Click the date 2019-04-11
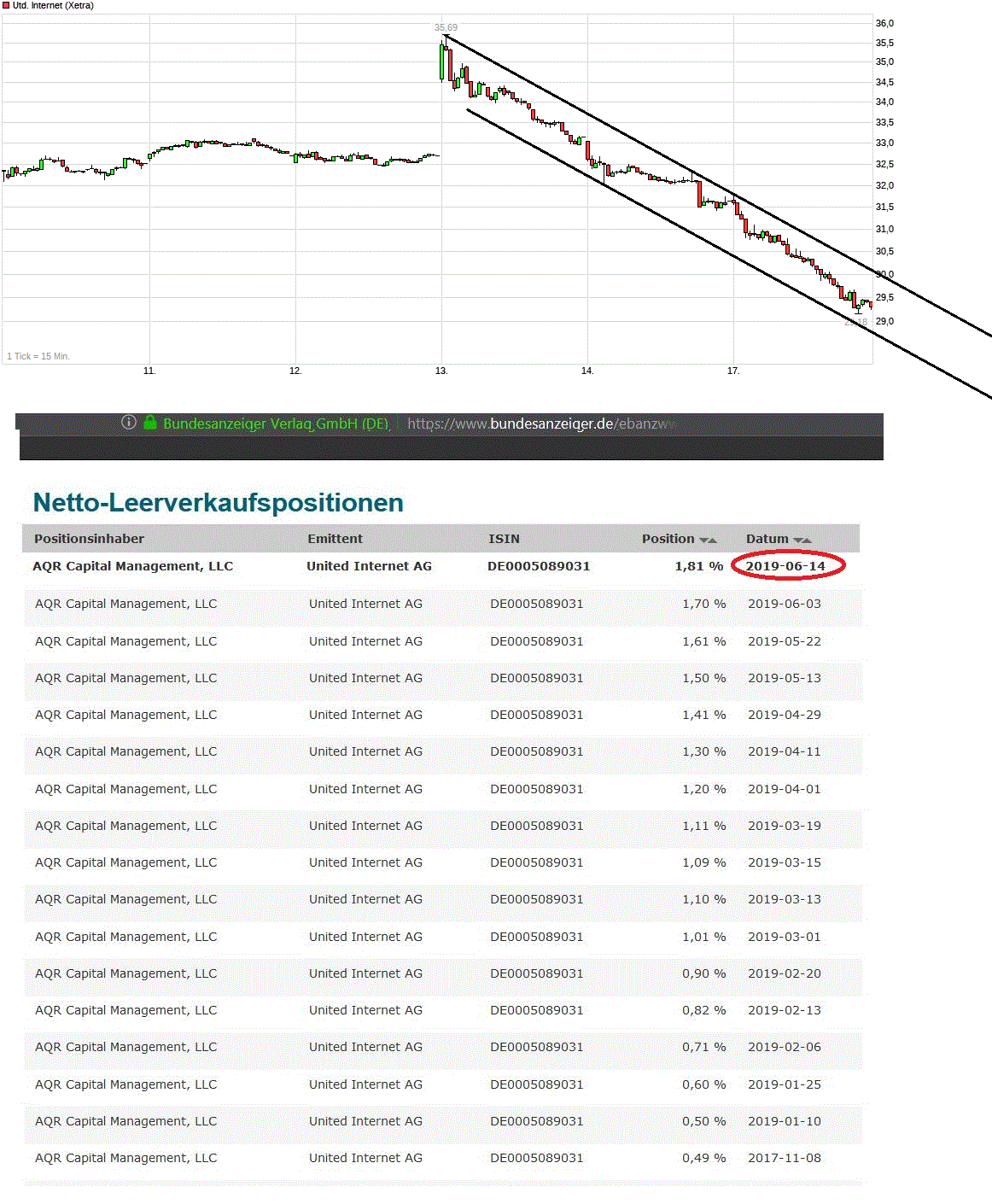Viewport: 992px width, 1204px height. pyautogui.click(x=785, y=751)
